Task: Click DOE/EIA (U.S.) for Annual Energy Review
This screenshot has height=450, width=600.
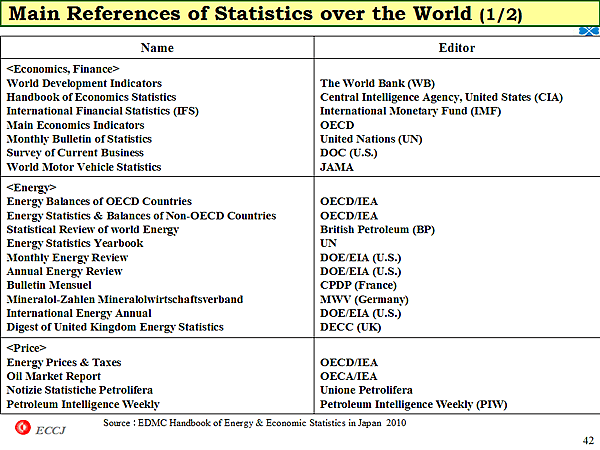Action: click(360, 271)
